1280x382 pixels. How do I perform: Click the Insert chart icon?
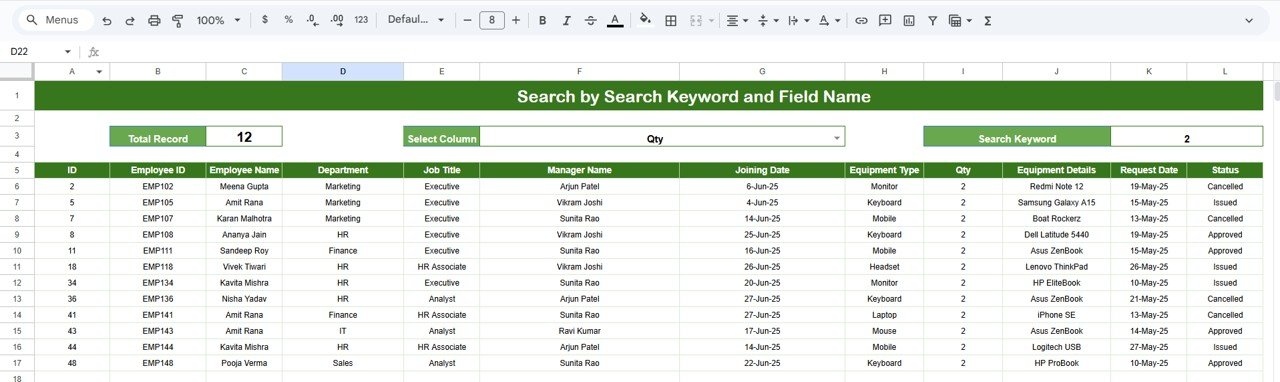909,20
